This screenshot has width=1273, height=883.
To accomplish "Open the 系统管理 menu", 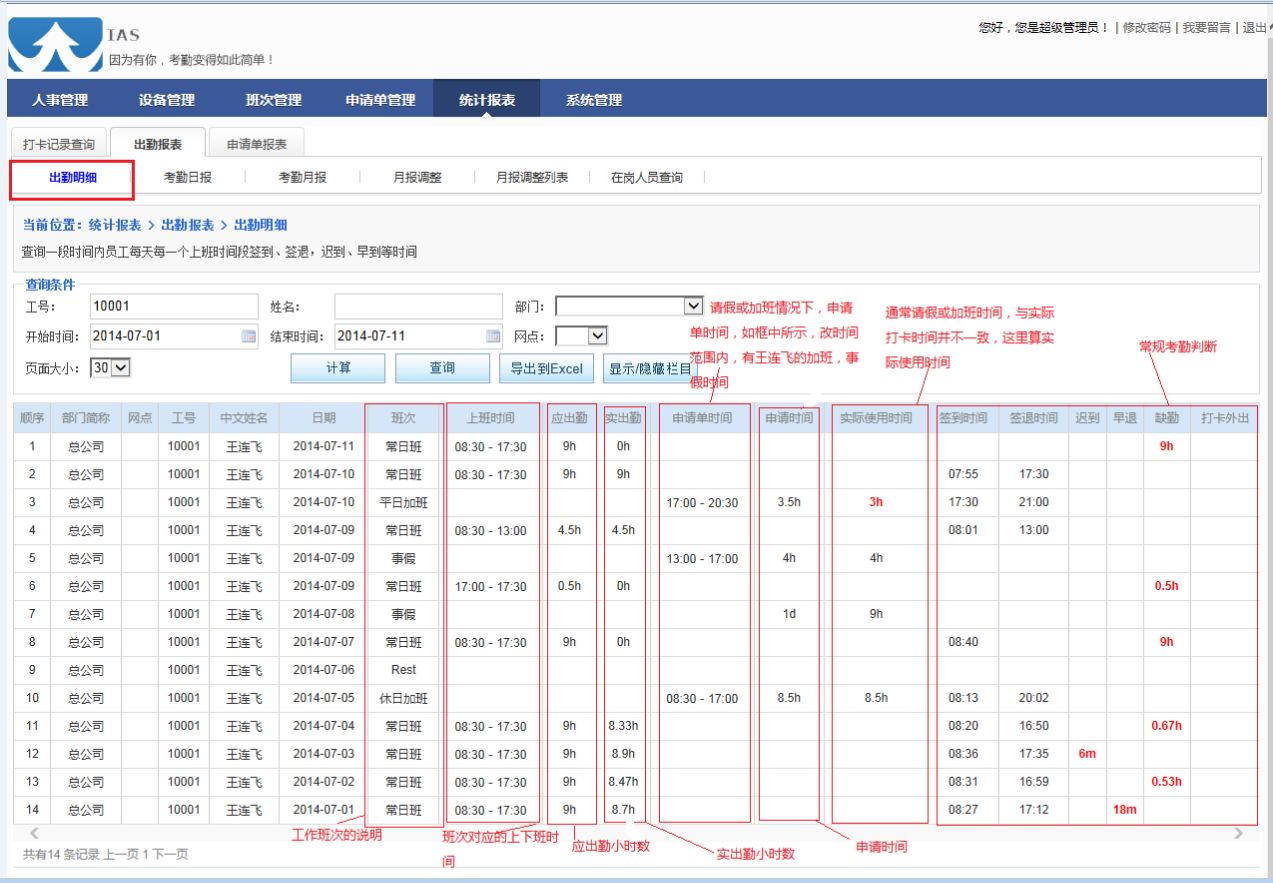I will 594,100.
